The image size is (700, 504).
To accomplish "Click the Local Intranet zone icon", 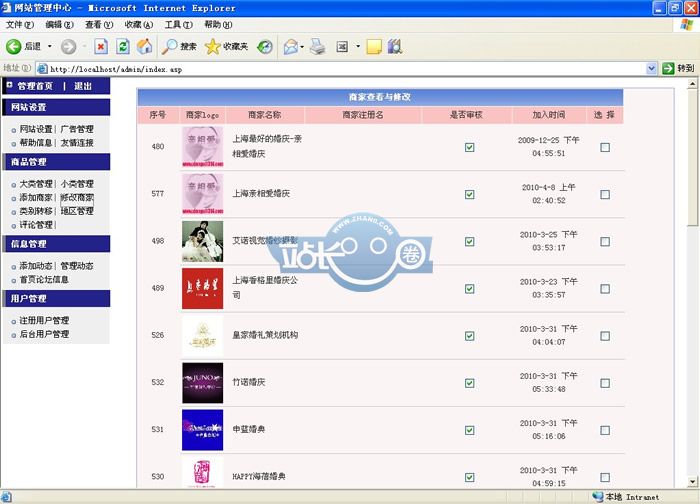I will tap(598, 496).
